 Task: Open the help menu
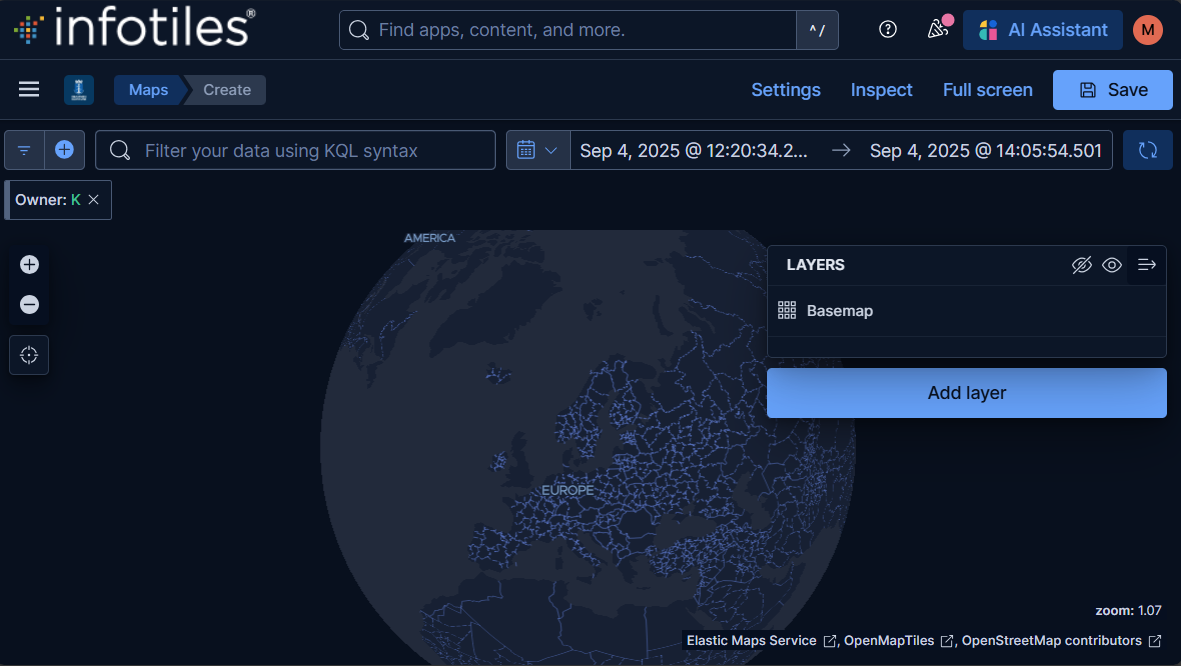pos(887,29)
